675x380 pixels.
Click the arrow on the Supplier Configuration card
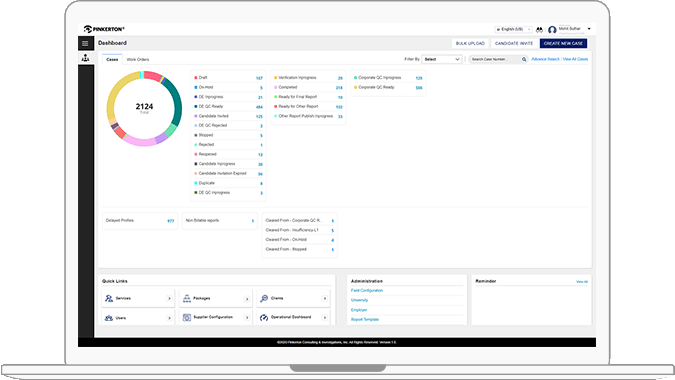tap(247, 318)
